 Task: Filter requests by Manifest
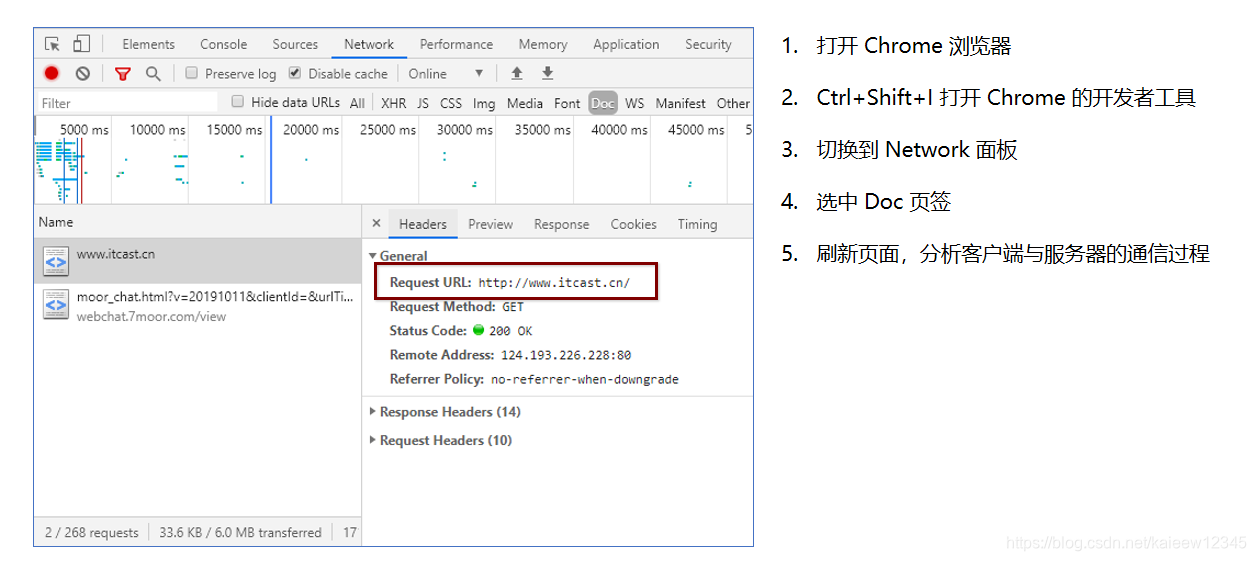pyautogui.click(x=680, y=103)
